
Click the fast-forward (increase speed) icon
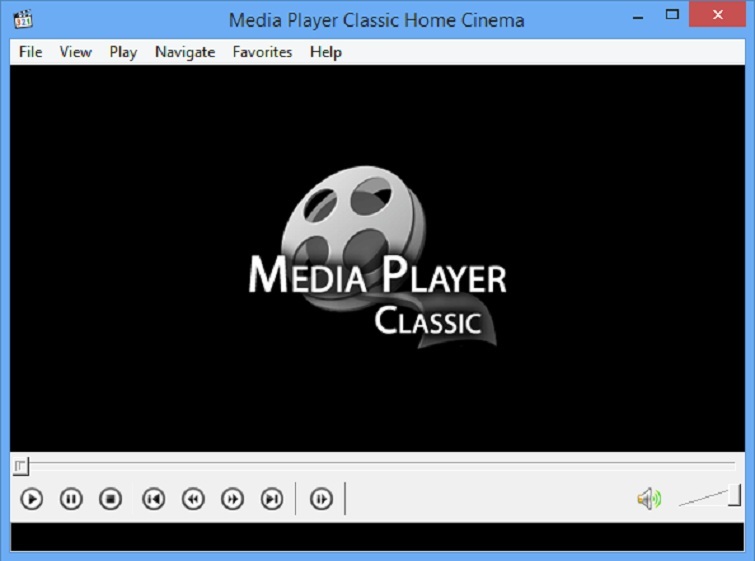[x=232, y=499]
